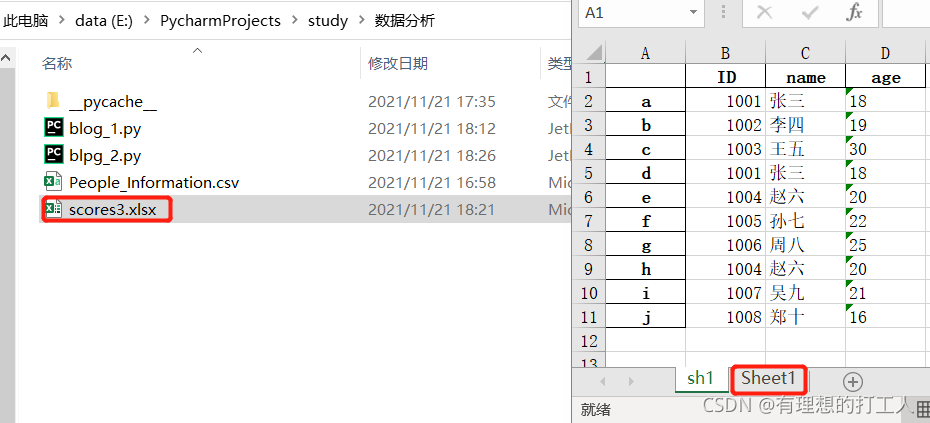Click the scores3.xlsx Excel file icon
This screenshot has height=423, width=930.
pos(53,209)
